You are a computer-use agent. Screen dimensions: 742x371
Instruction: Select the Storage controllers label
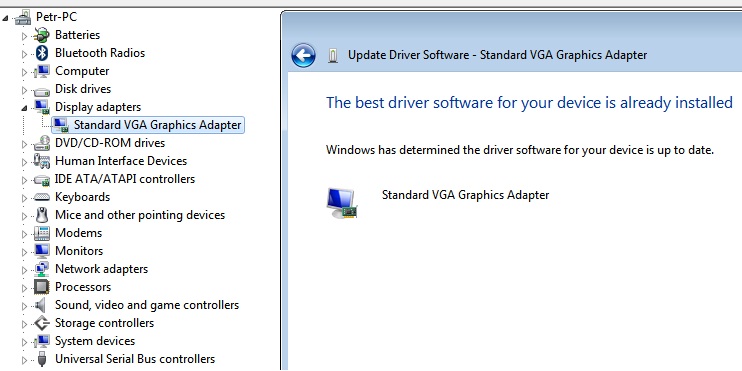(105, 323)
